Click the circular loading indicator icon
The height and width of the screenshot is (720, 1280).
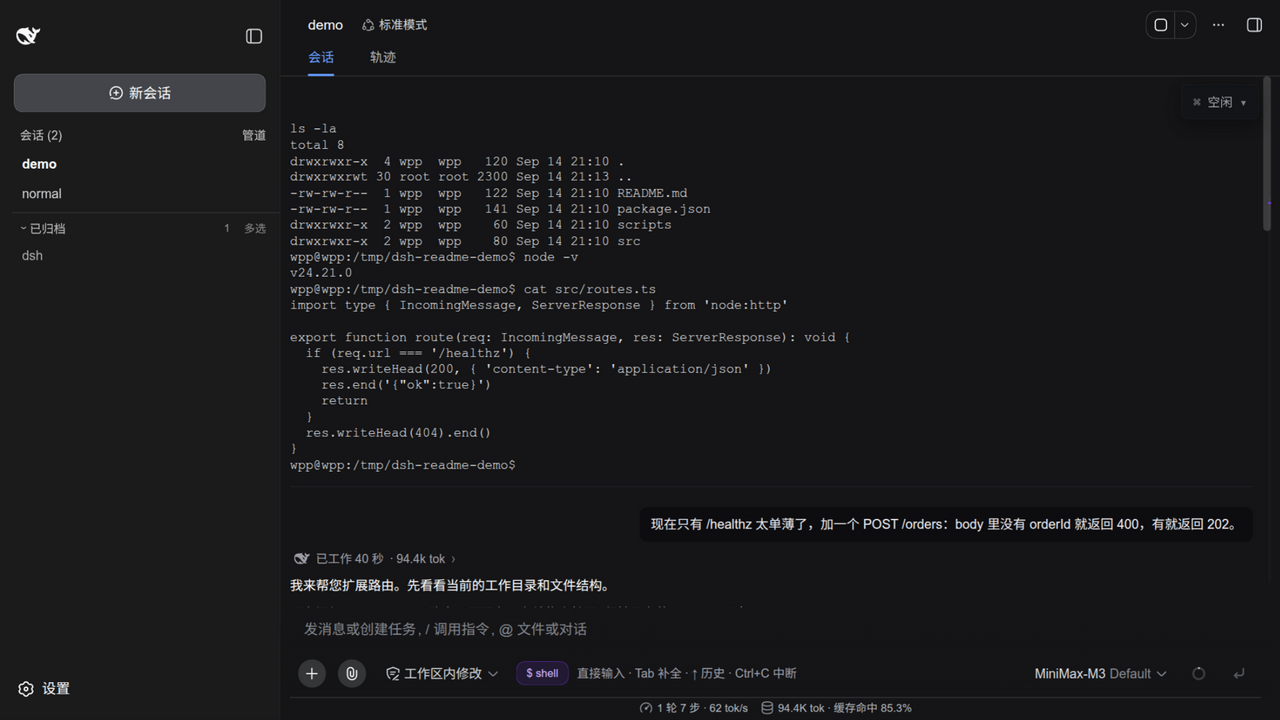1198,674
